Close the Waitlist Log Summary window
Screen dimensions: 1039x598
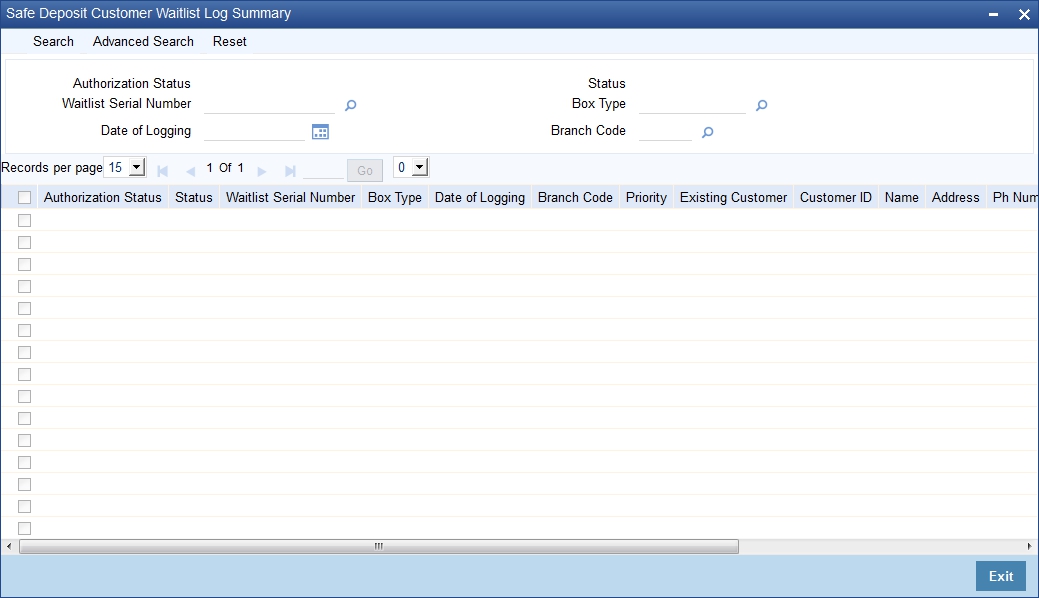(x=1024, y=14)
